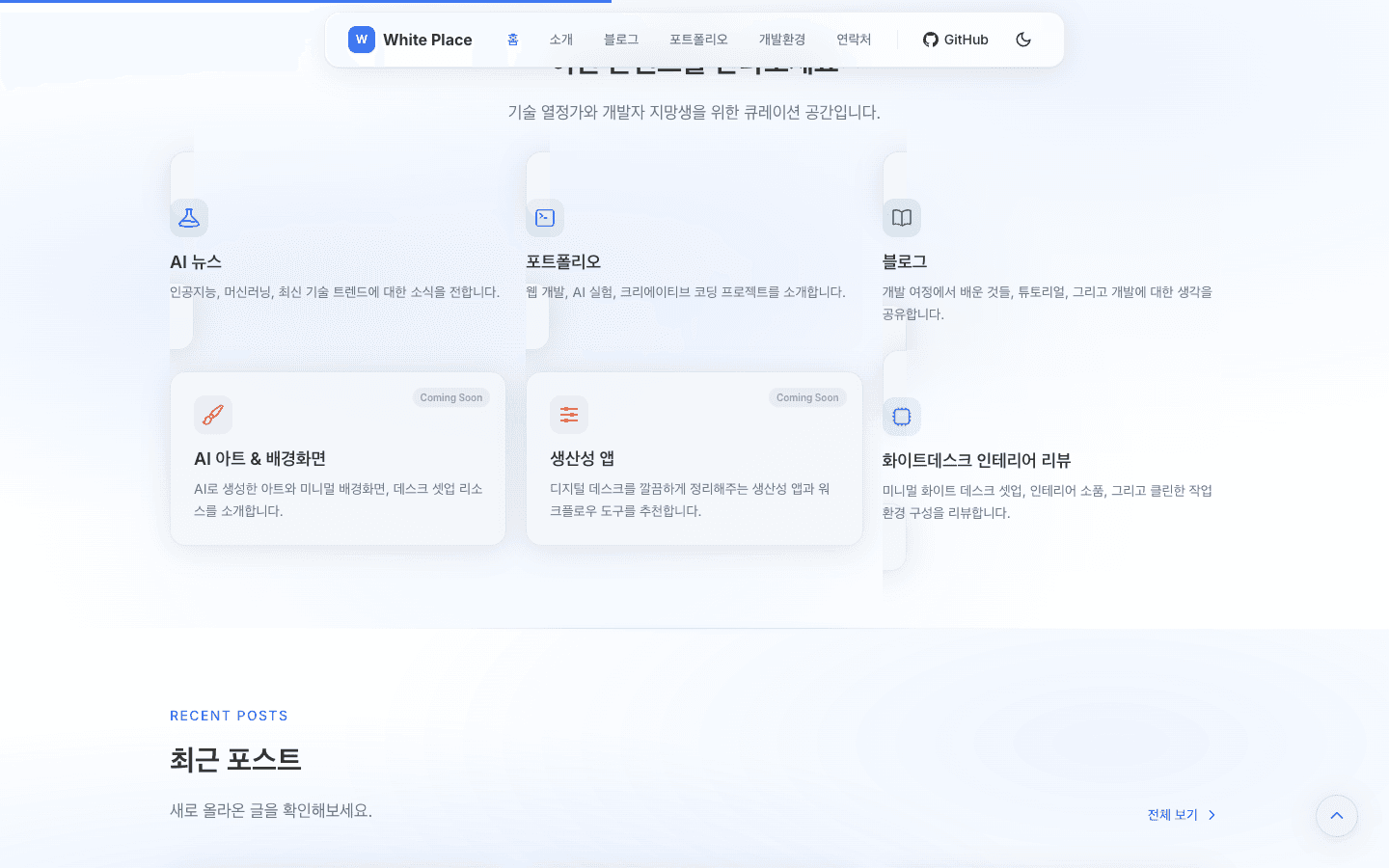Click the brush icon on AI 아트 & 배경화면
This screenshot has height=868, width=1389.
(213, 415)
